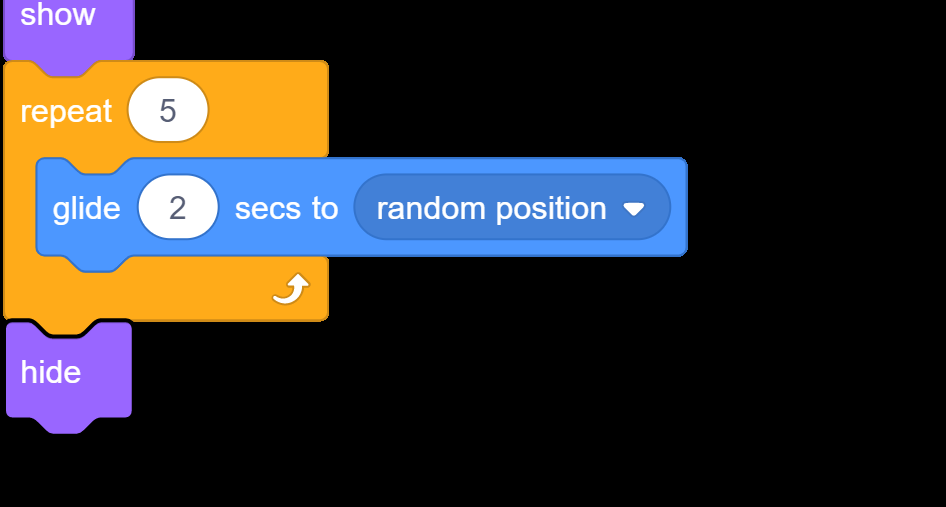Click the word glide on blue block

[x=86, y=209]
